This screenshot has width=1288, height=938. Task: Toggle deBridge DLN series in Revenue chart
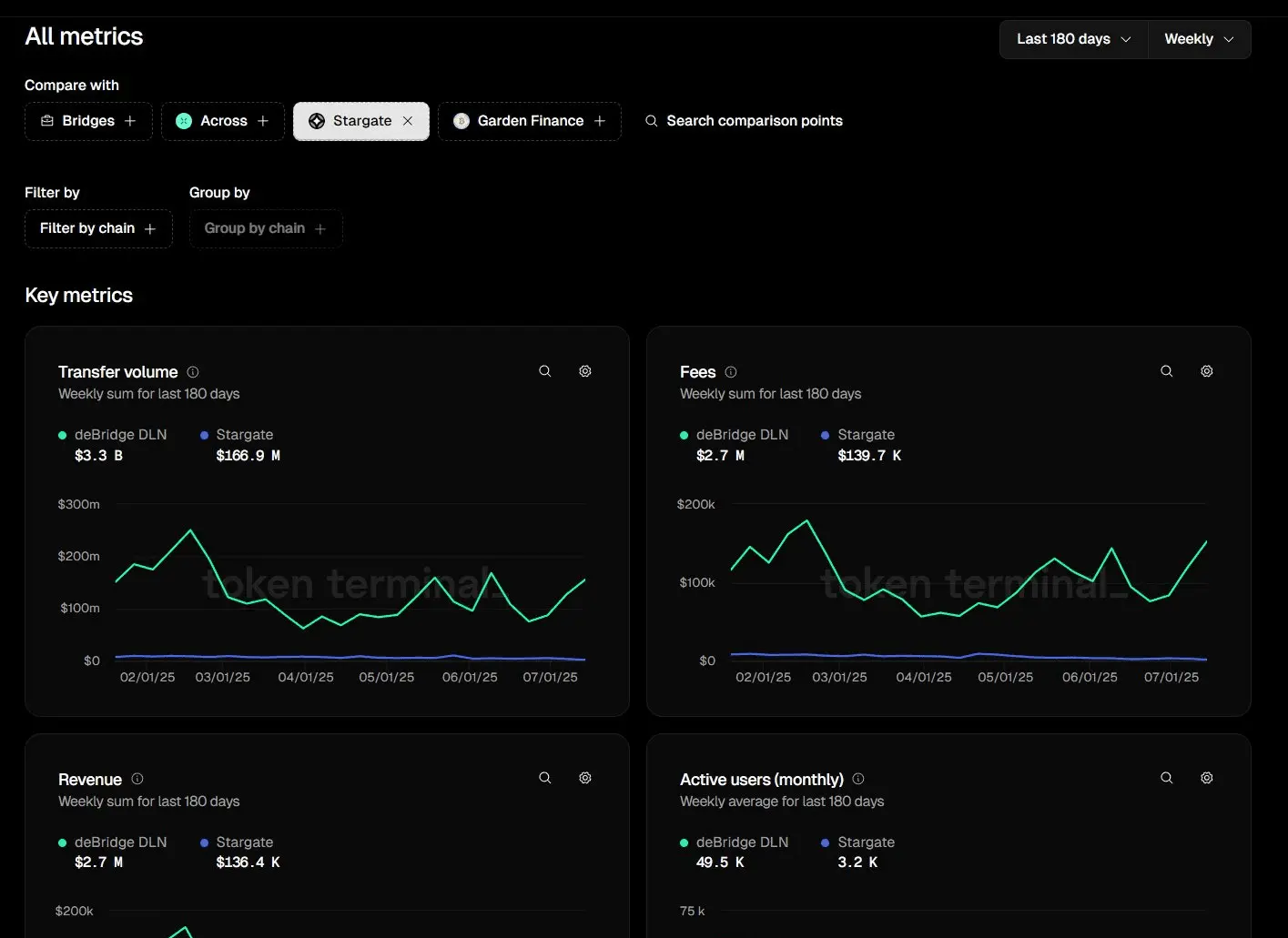coord(113,842)
